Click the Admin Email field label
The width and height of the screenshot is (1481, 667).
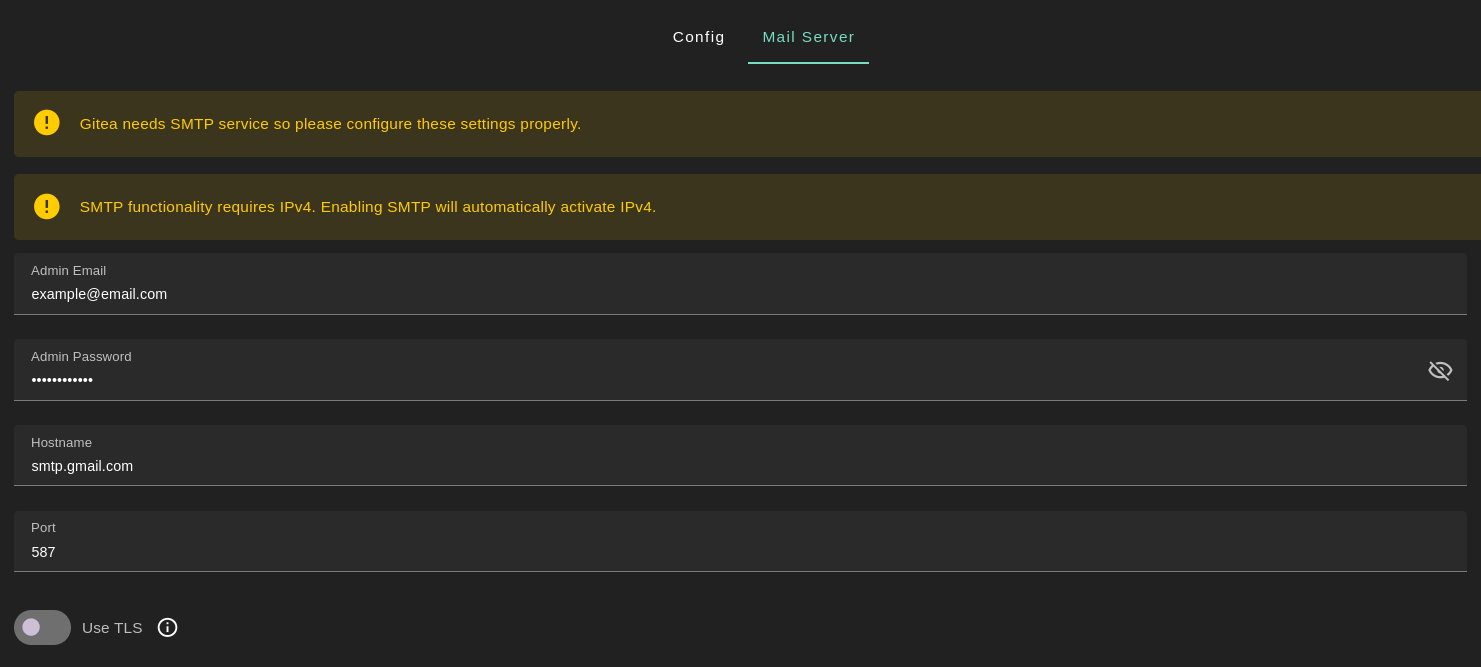pyautogui.click(x=68, y=271)
